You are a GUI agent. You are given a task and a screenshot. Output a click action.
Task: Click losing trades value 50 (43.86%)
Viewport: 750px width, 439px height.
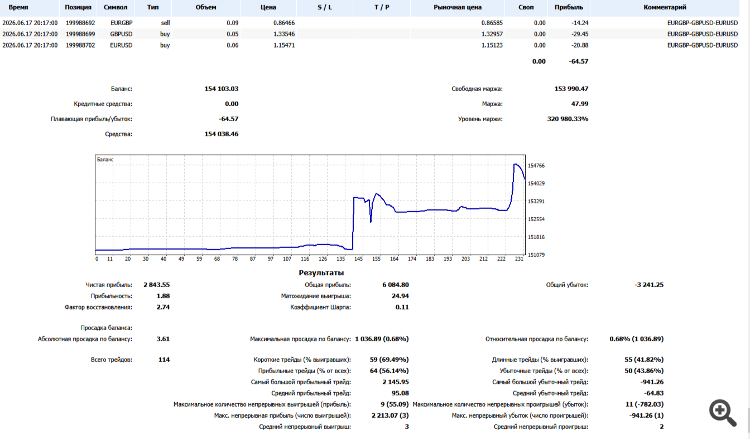[644, 371]
